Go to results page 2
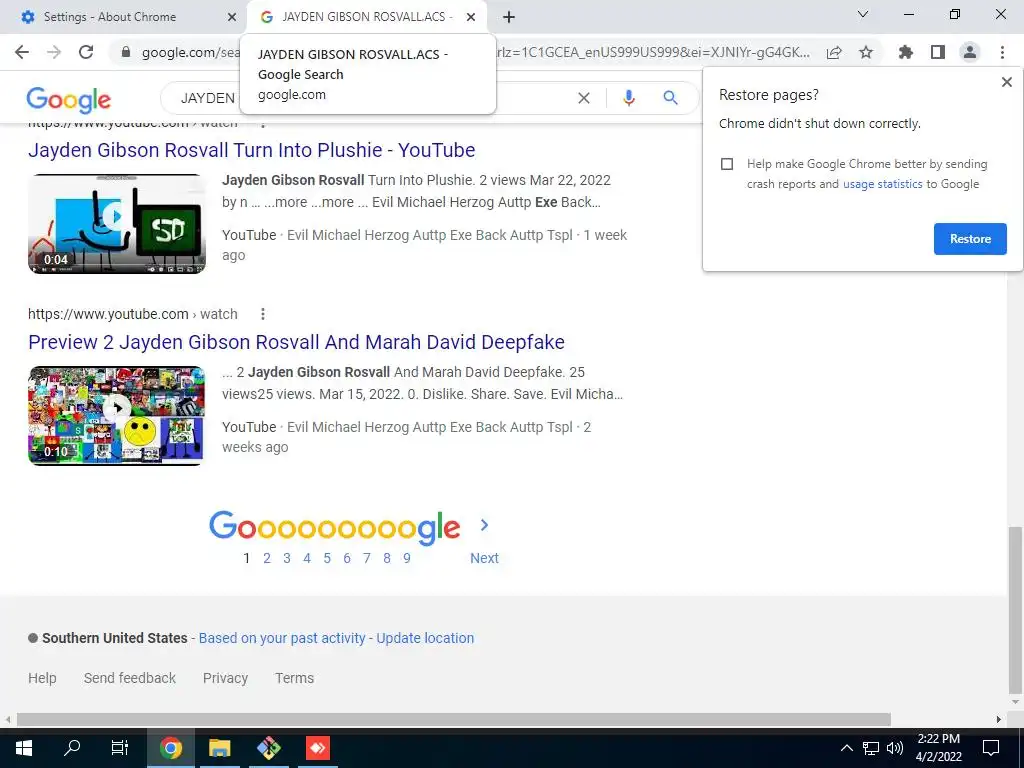The height and width of the screenshot is (768, 1024). coord(266,558)
